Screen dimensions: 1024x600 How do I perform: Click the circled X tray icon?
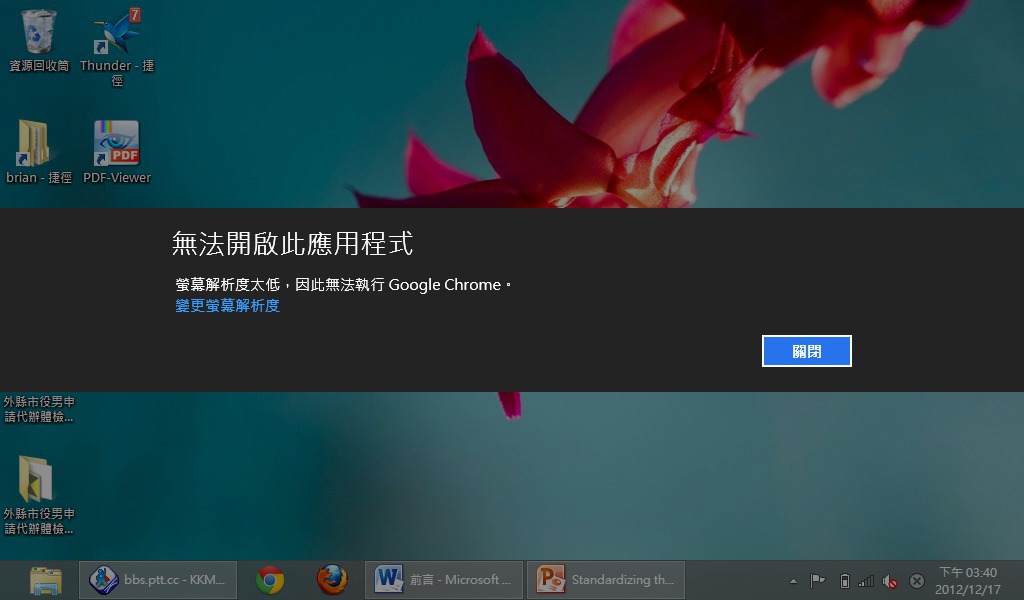(x=917, y=580)
